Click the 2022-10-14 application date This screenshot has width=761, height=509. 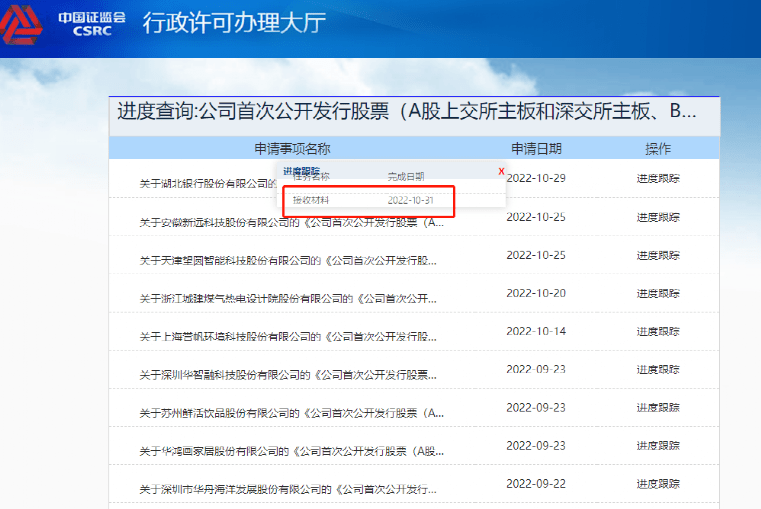pos(536,331)
